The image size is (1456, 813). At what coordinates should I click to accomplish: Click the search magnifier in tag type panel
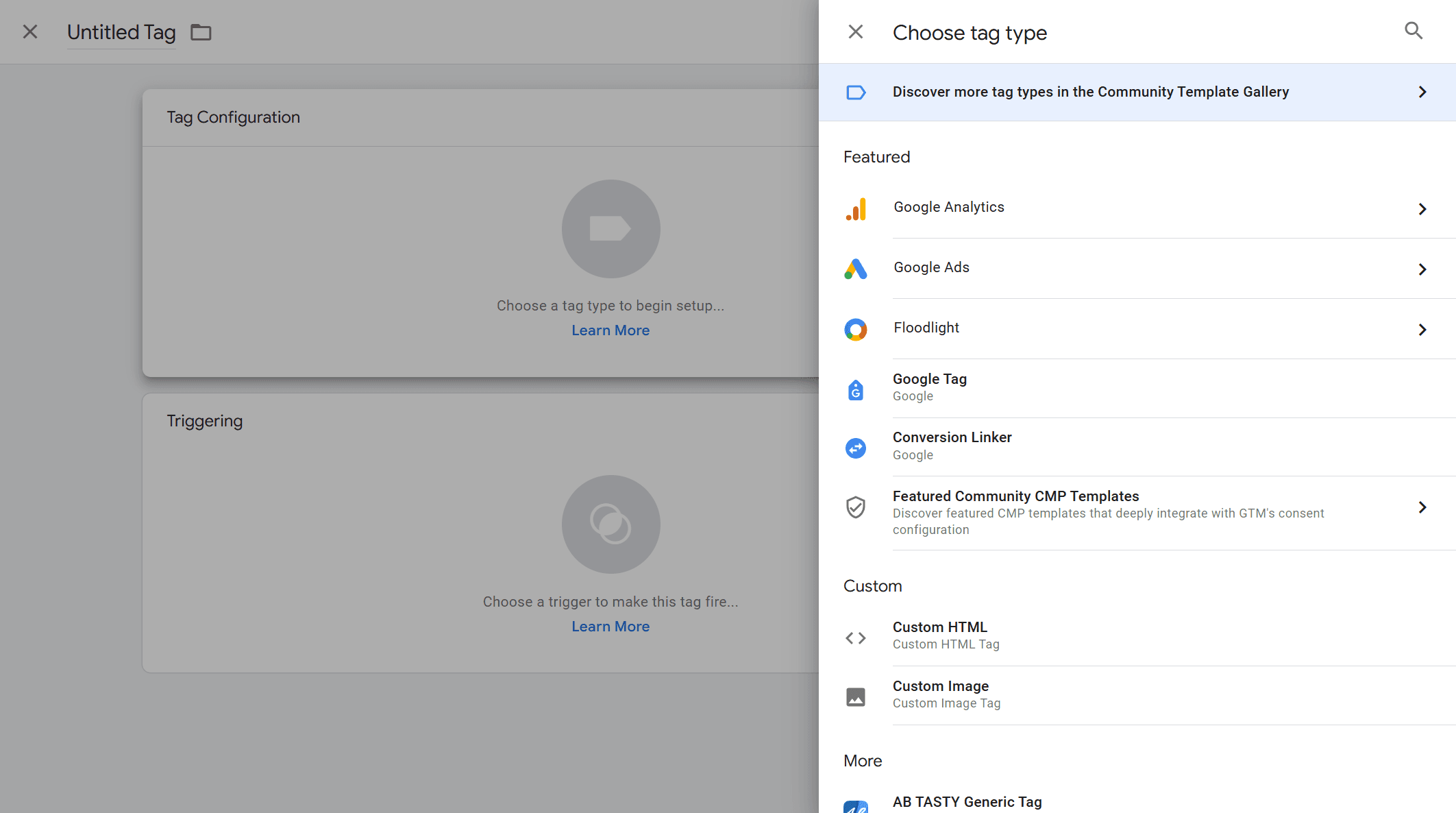click(1413, 31)
